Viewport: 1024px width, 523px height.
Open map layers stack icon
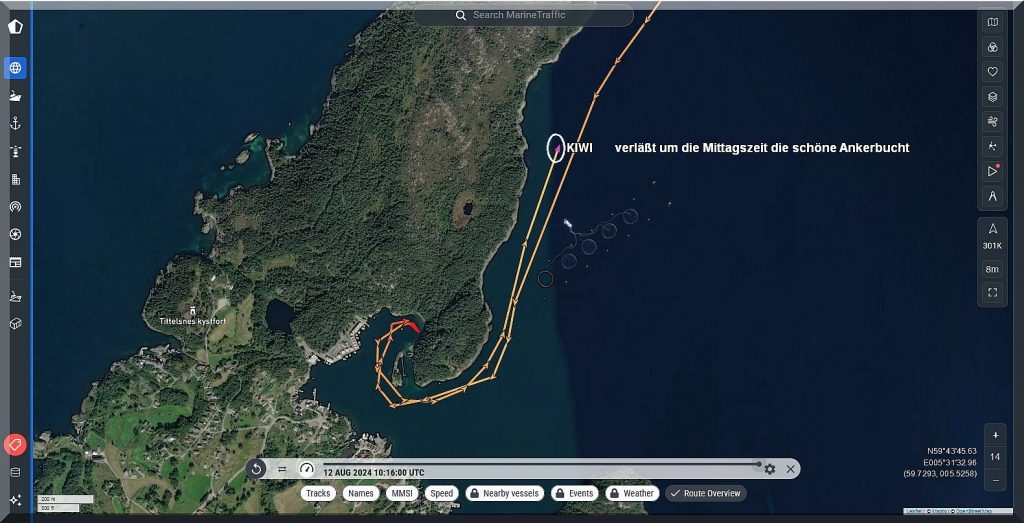tap(992, 97)
